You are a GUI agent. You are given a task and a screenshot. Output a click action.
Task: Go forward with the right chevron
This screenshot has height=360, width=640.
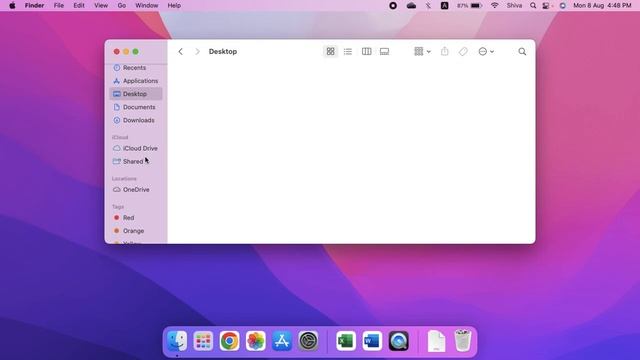point(198,51)
